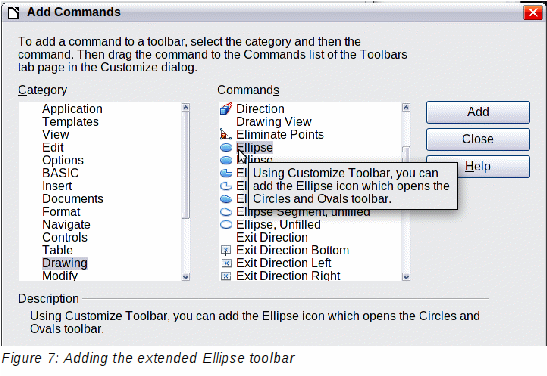Choose the Application category
The image size is (547, 376).
tap(72, 109)
